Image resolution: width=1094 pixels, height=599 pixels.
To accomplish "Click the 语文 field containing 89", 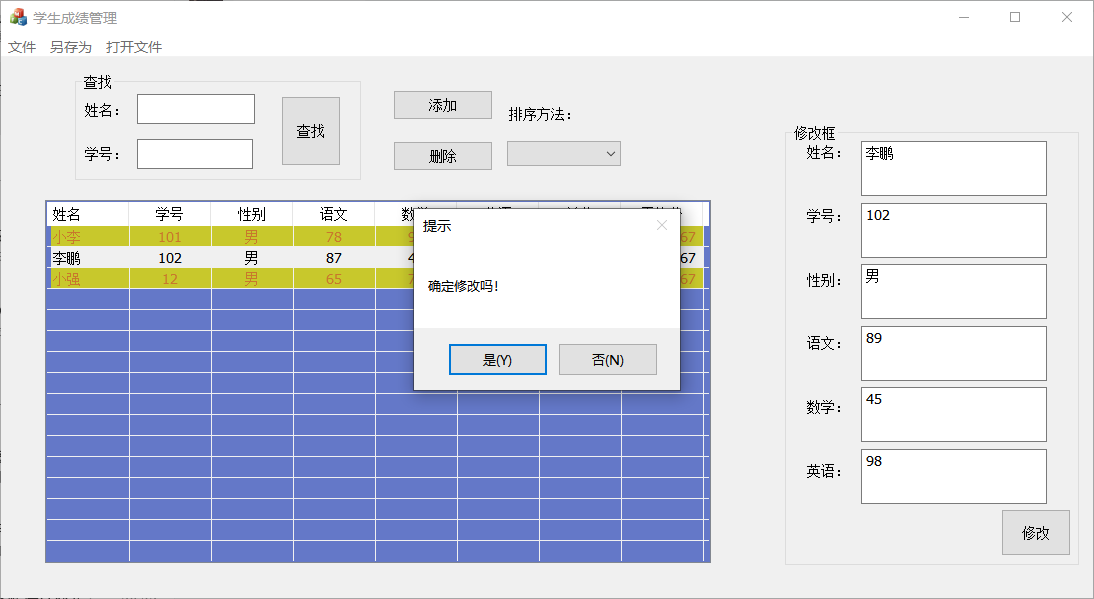I will 954,354.
